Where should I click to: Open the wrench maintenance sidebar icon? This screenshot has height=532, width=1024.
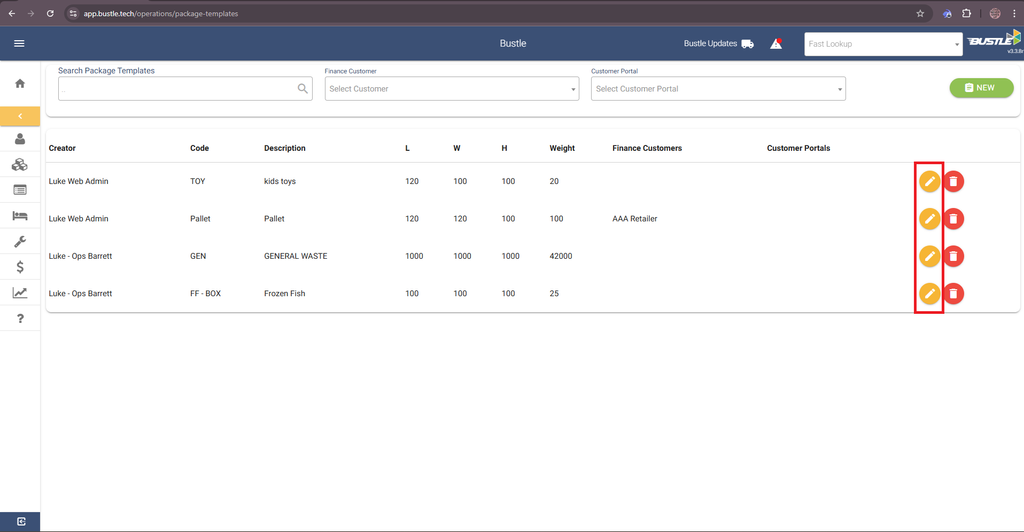[20, 242]
